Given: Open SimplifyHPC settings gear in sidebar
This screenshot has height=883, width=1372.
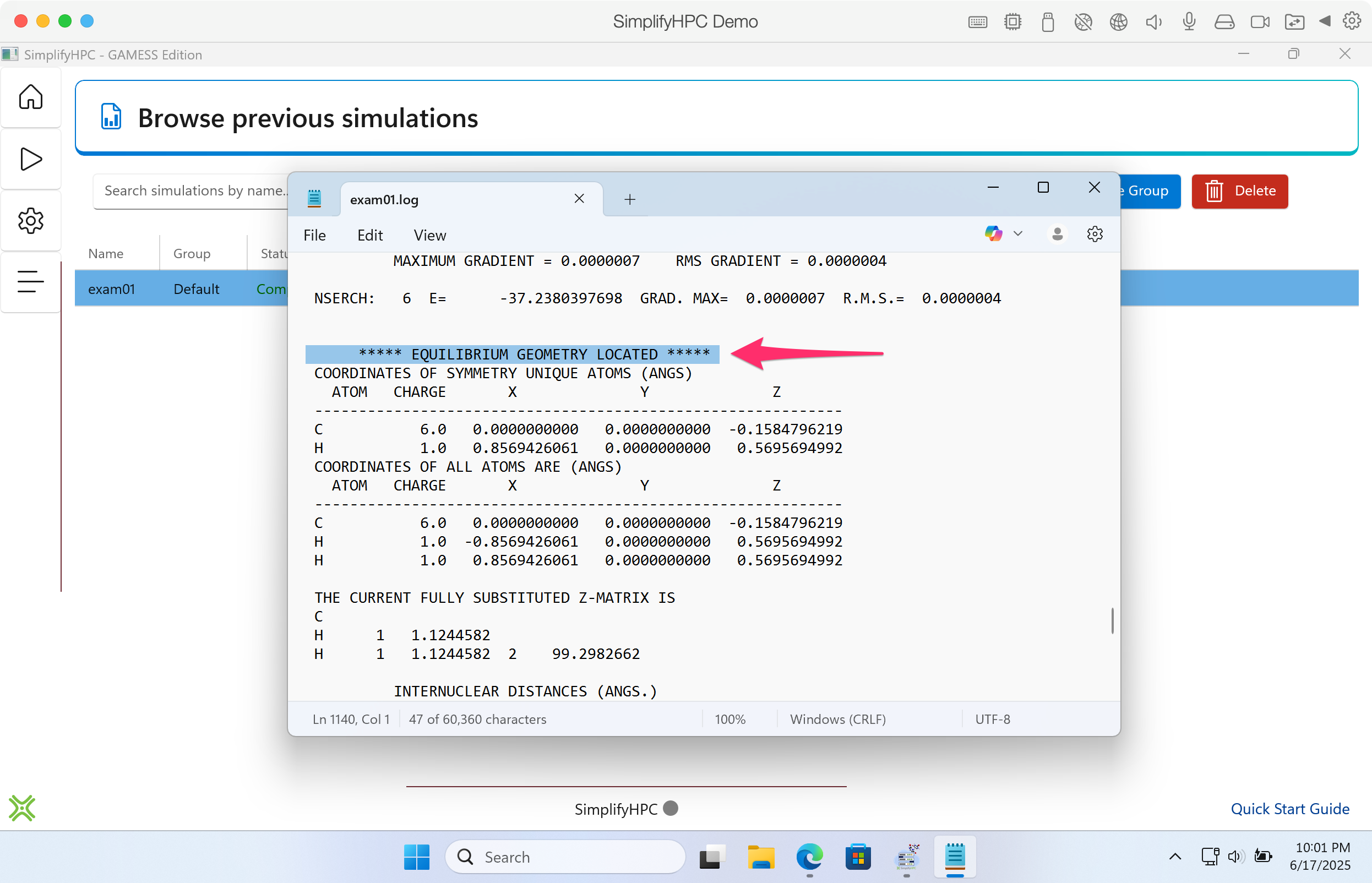Looking at the screenshot, I should point(30,221).
